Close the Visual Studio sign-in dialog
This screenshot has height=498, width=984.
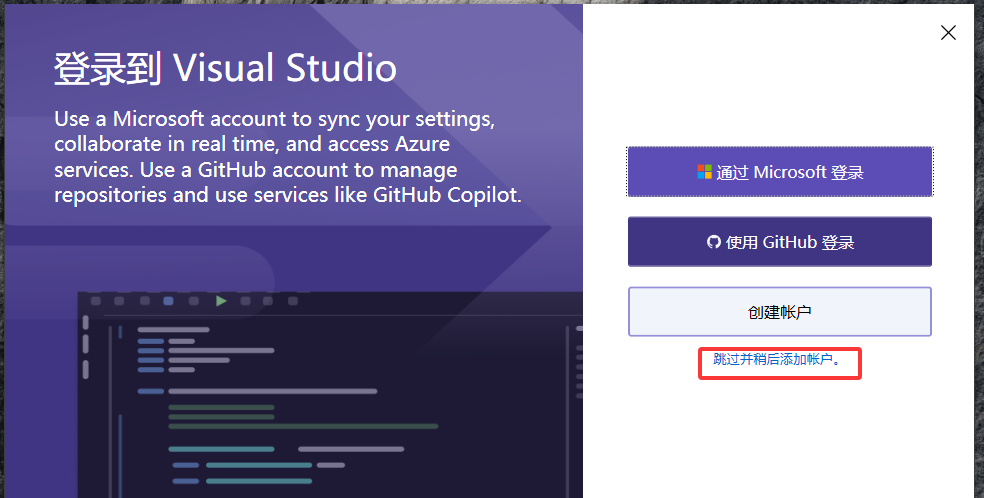[948, 33]
